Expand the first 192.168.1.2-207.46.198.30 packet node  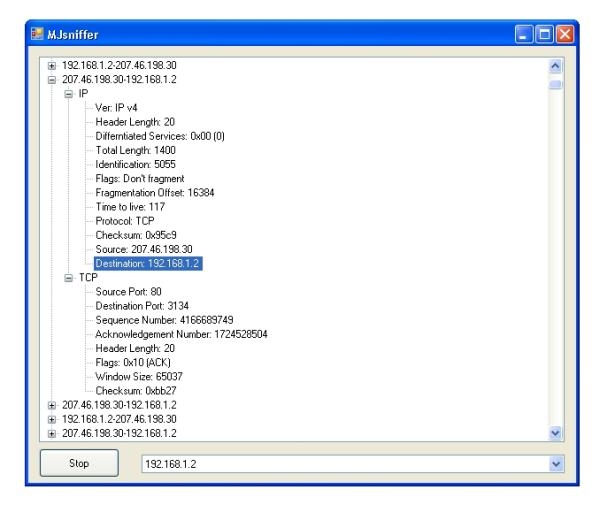coord(52,65)
